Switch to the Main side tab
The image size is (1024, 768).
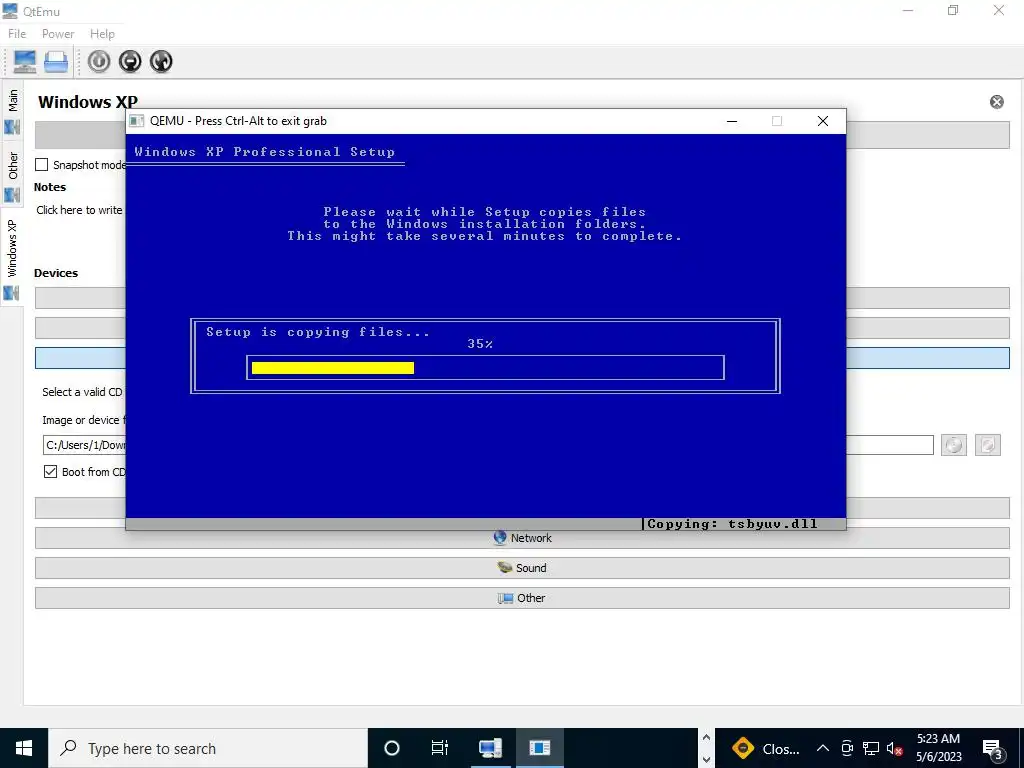click(12, 111)
